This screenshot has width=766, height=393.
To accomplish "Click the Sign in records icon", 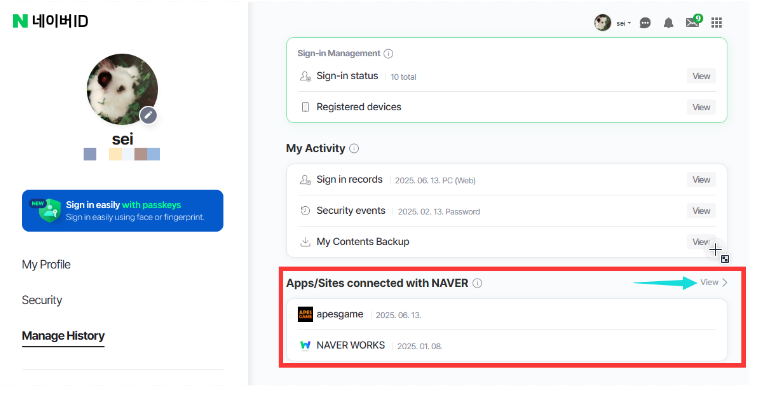I will pyautogui.click(x=305, y=180).
